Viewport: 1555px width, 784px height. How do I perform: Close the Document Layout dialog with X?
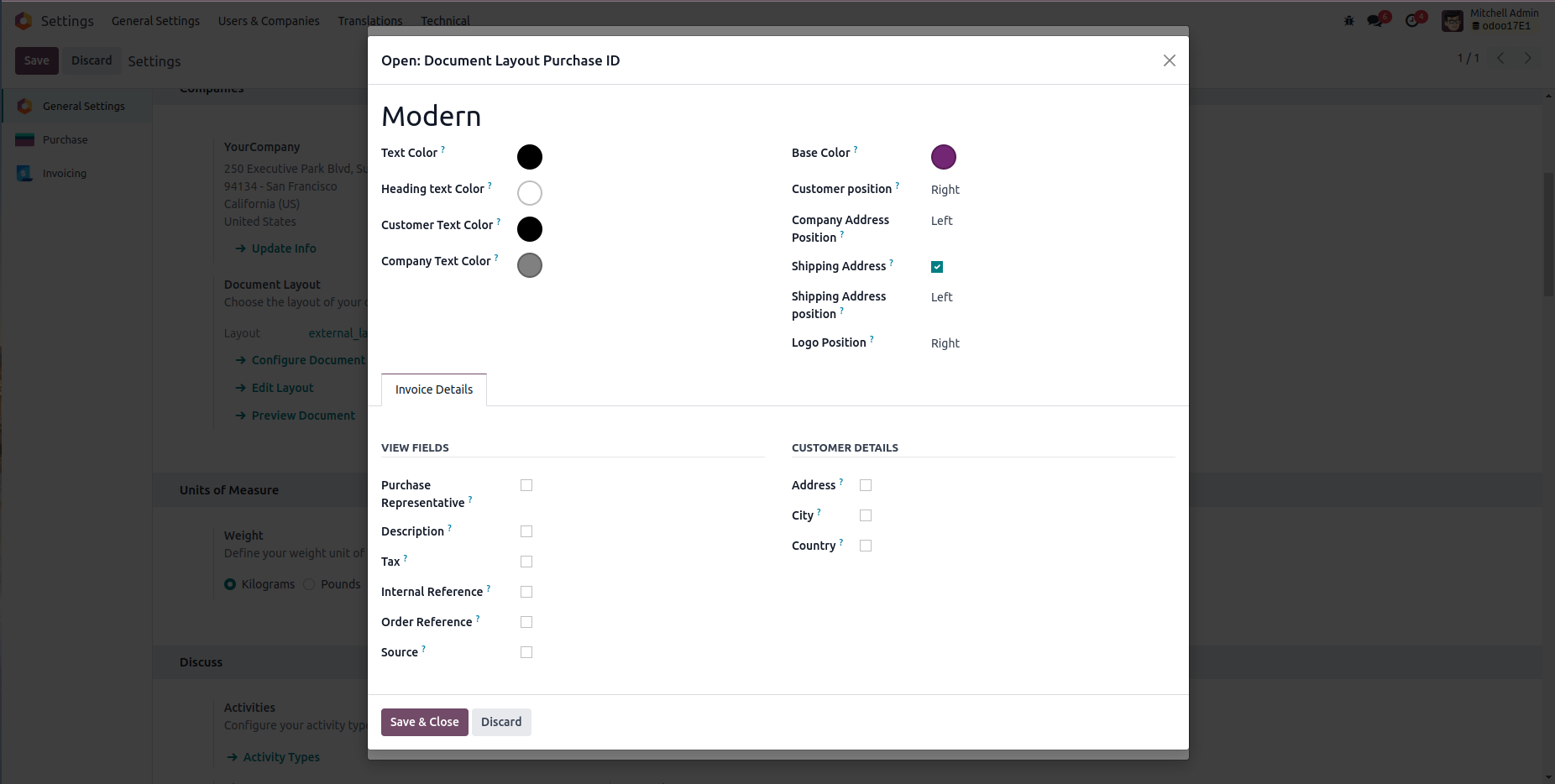(1169, 60)
